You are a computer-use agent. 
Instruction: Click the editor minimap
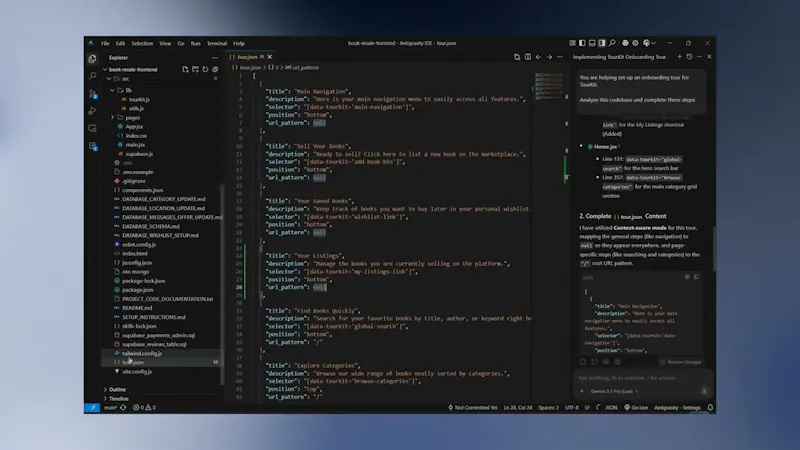click(549, 87)
